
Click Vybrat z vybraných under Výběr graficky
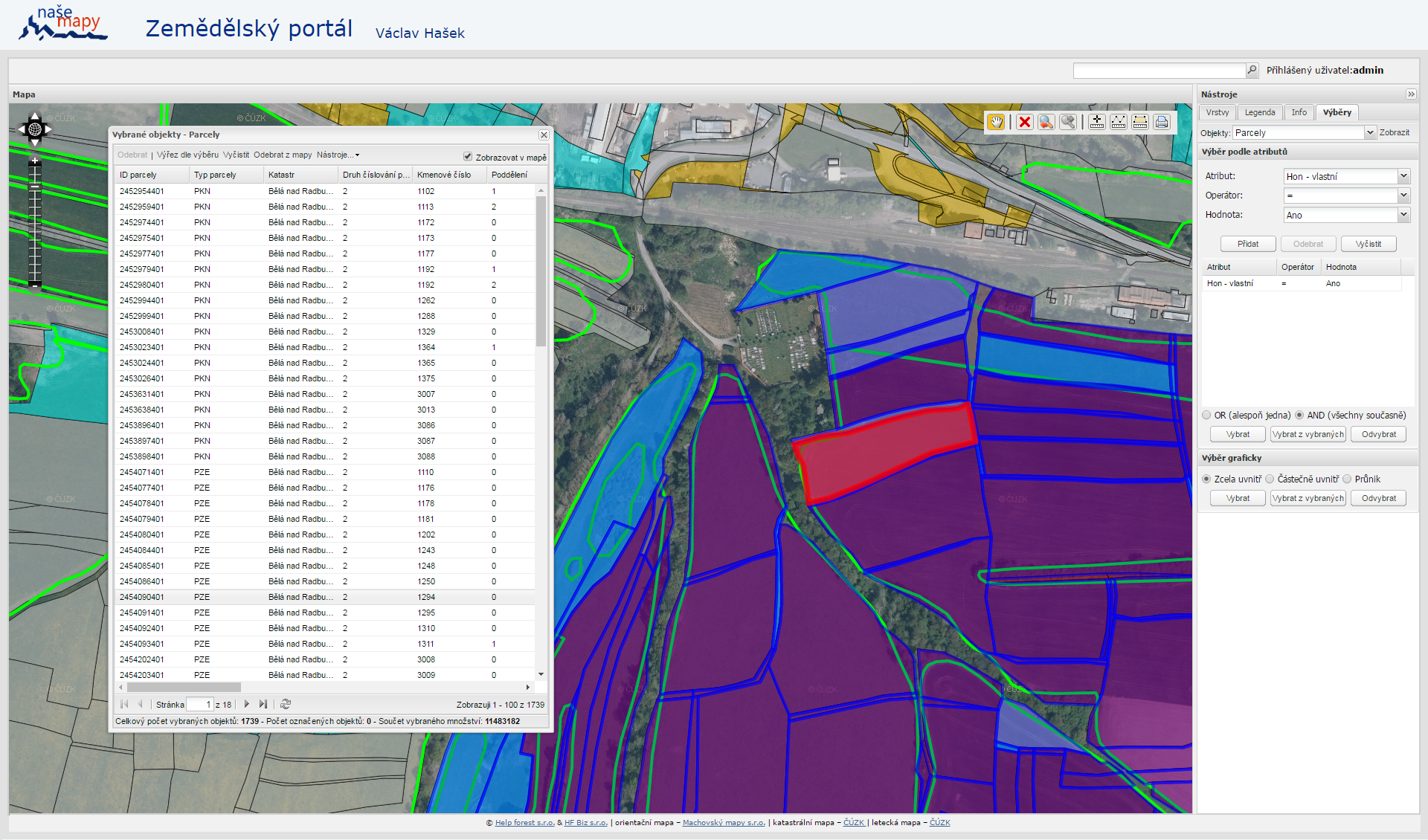pyautogui.click(x=1308, y=498)
